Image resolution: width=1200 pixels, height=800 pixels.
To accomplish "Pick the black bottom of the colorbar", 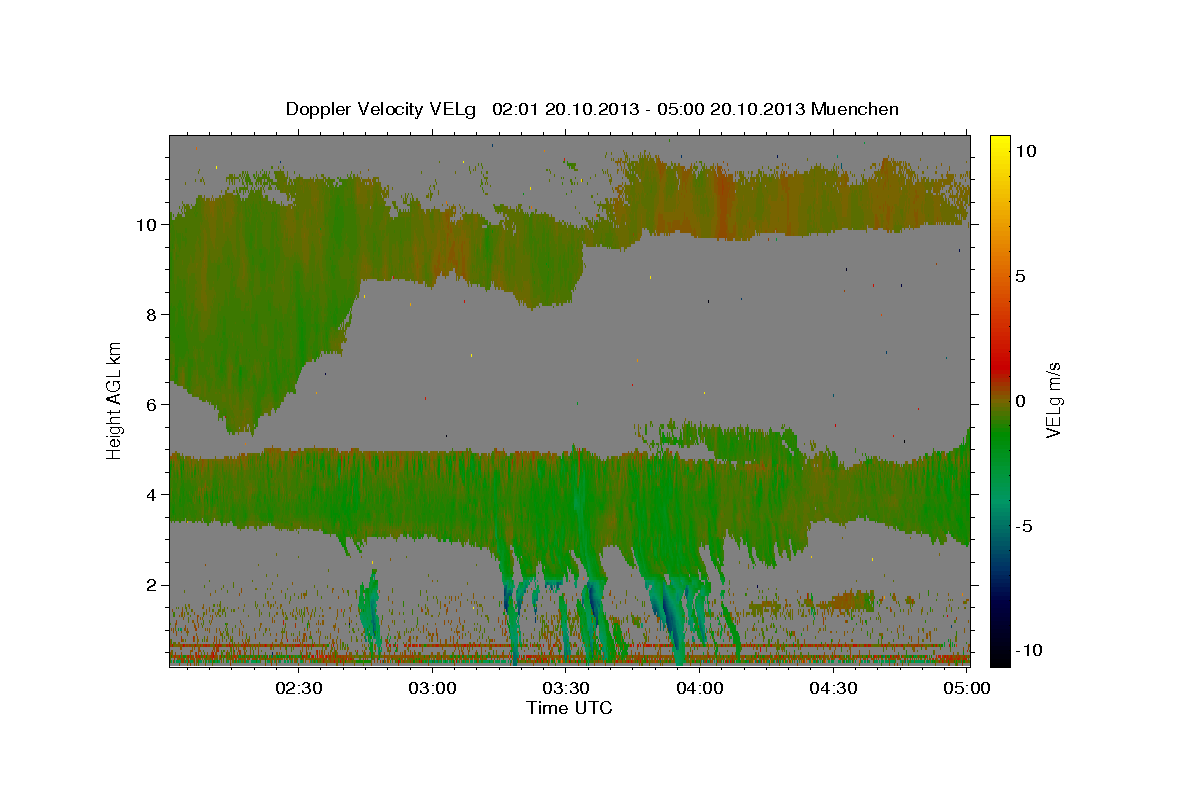I will click(1000, 658).
